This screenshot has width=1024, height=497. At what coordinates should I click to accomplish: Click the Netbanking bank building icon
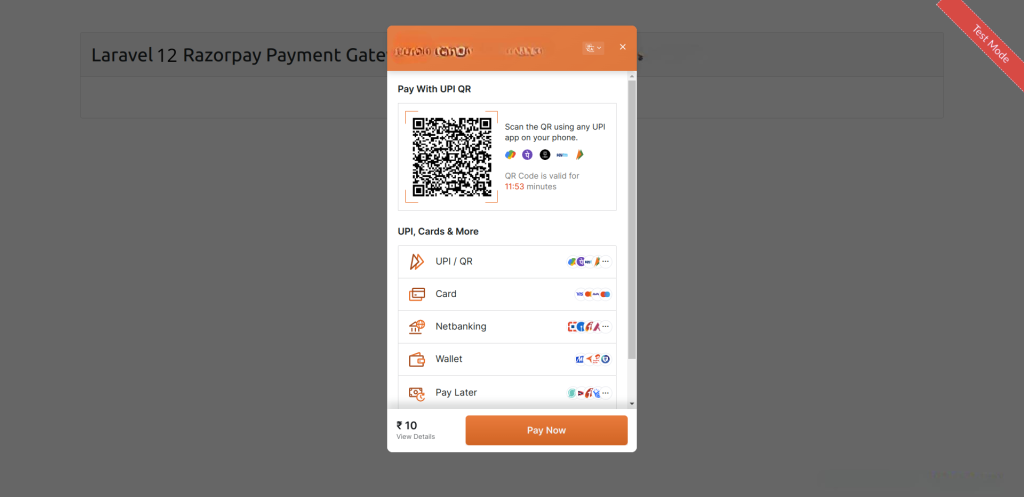[x=417, y=327]
